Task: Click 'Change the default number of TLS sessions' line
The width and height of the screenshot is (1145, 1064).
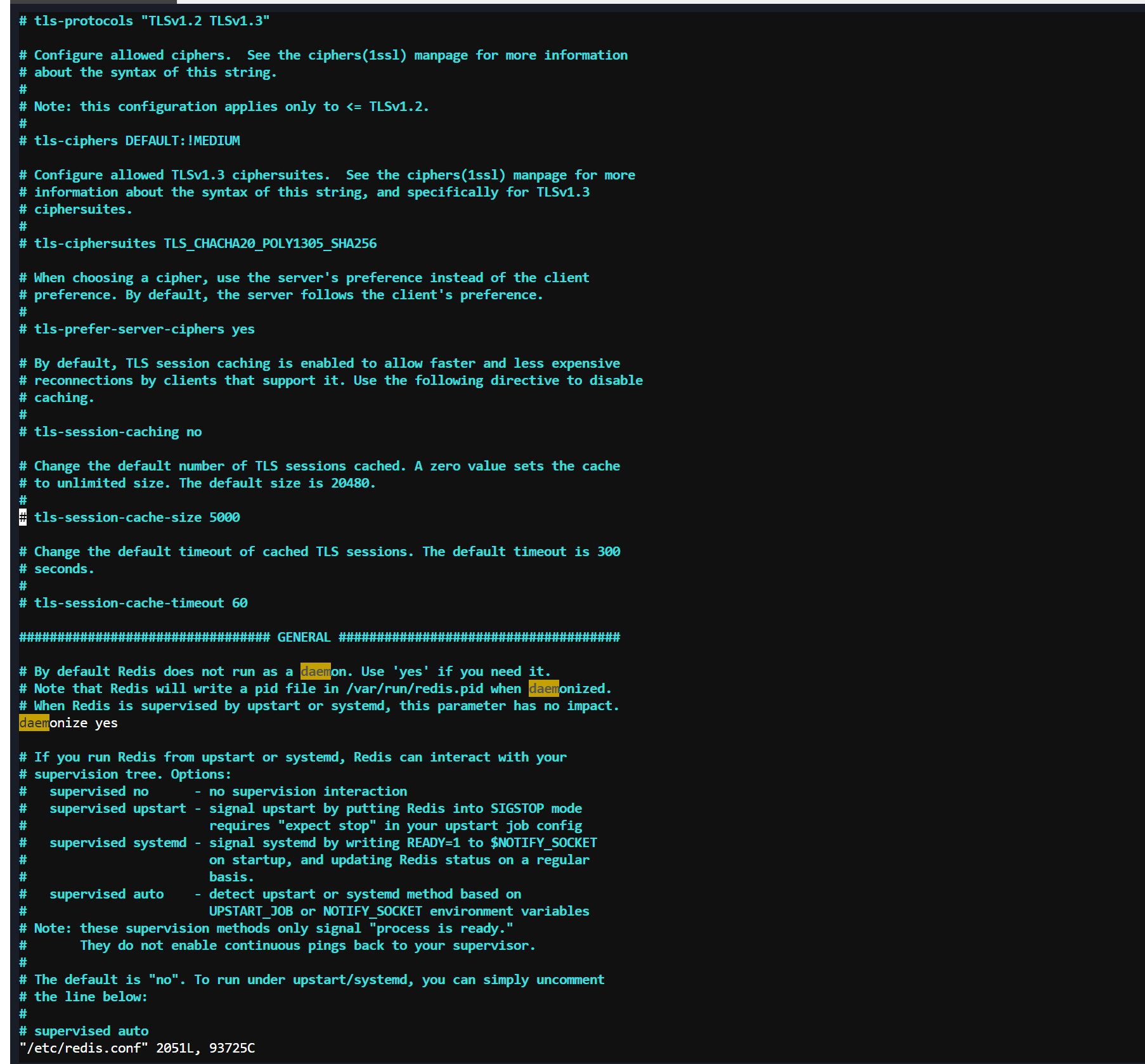Action: [320, 466]
